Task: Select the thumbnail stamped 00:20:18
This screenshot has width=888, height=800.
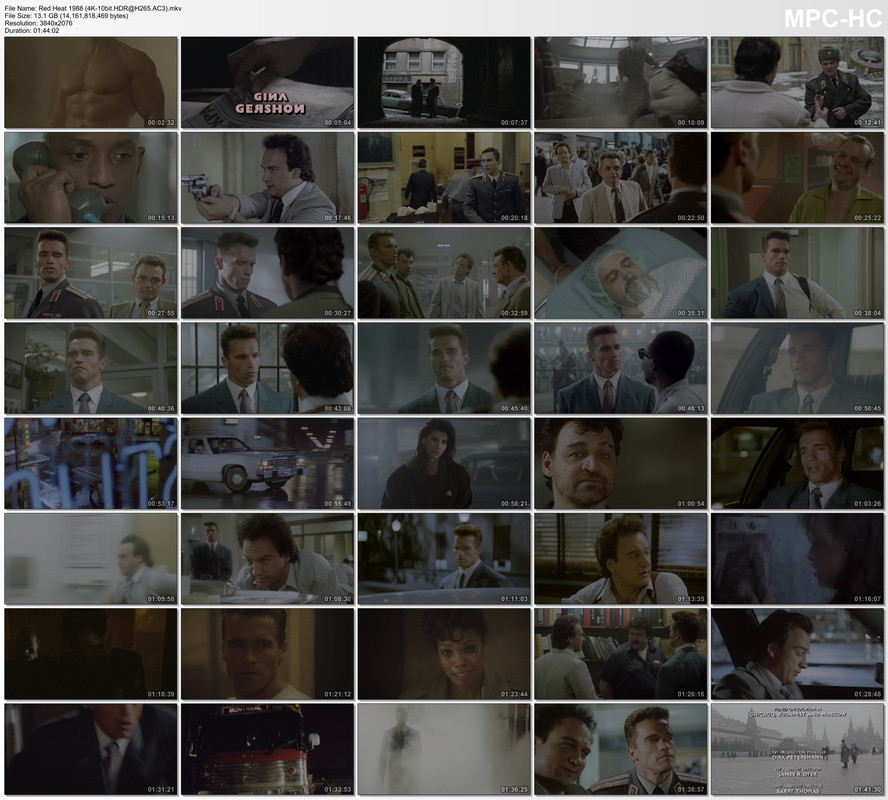Action: (444, 178)
